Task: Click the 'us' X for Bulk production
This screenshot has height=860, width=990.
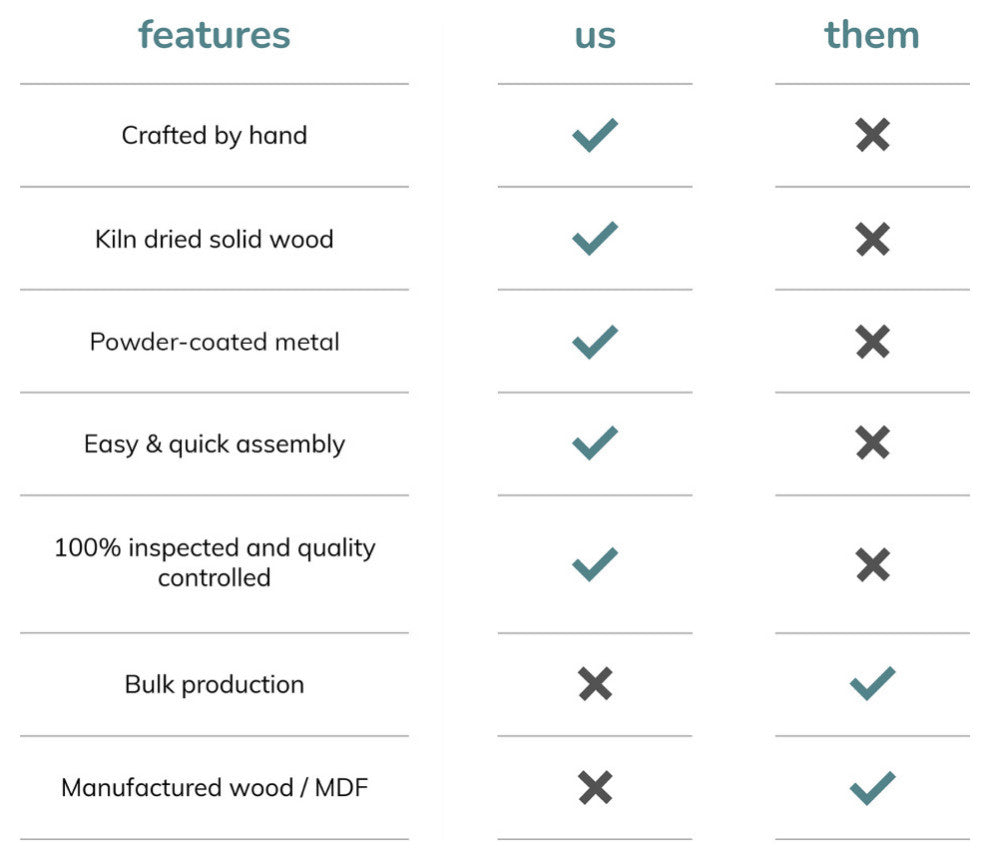Action: pos(595,684)
